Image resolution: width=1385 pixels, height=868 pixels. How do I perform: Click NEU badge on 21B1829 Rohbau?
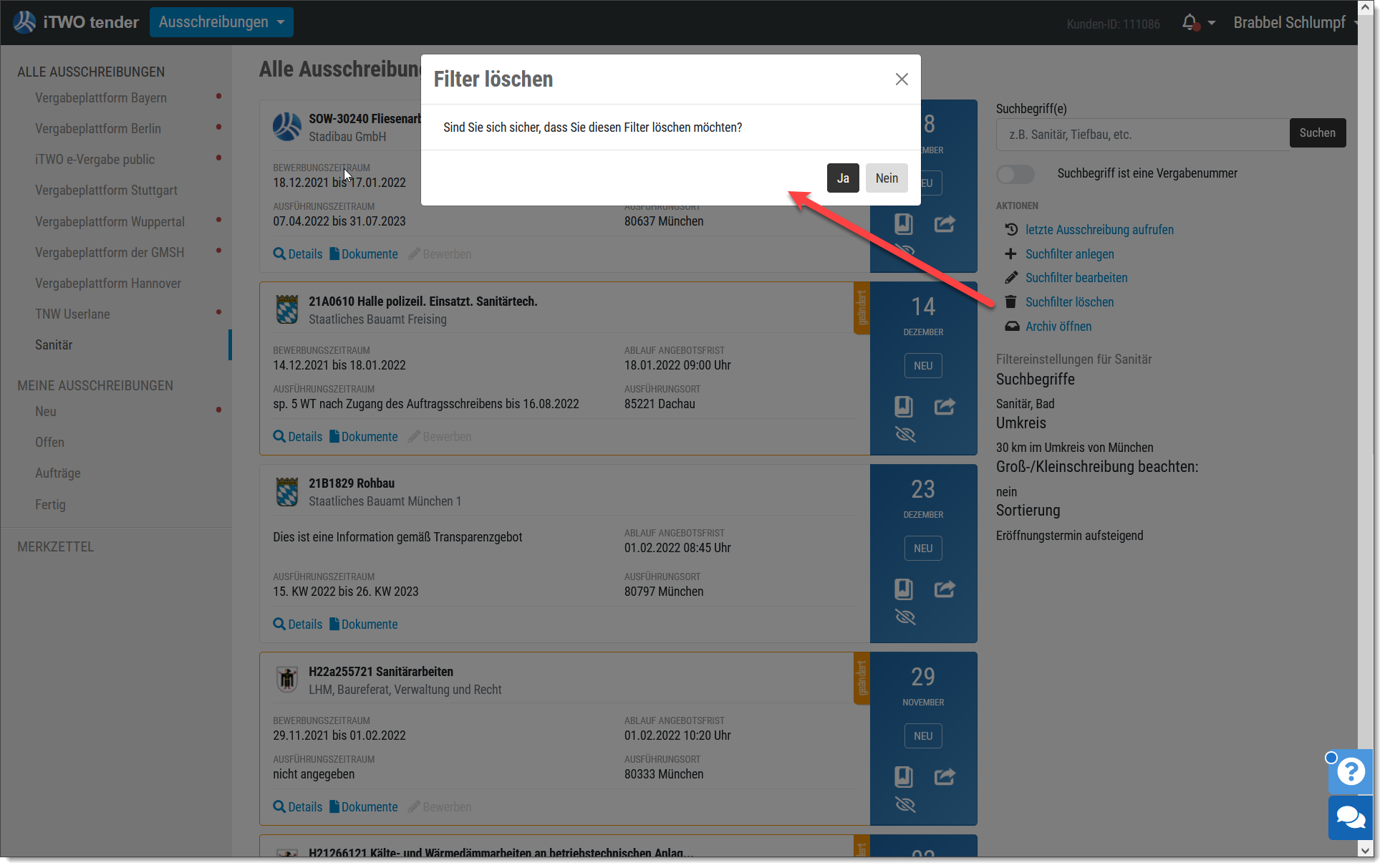tap(923, 549)
